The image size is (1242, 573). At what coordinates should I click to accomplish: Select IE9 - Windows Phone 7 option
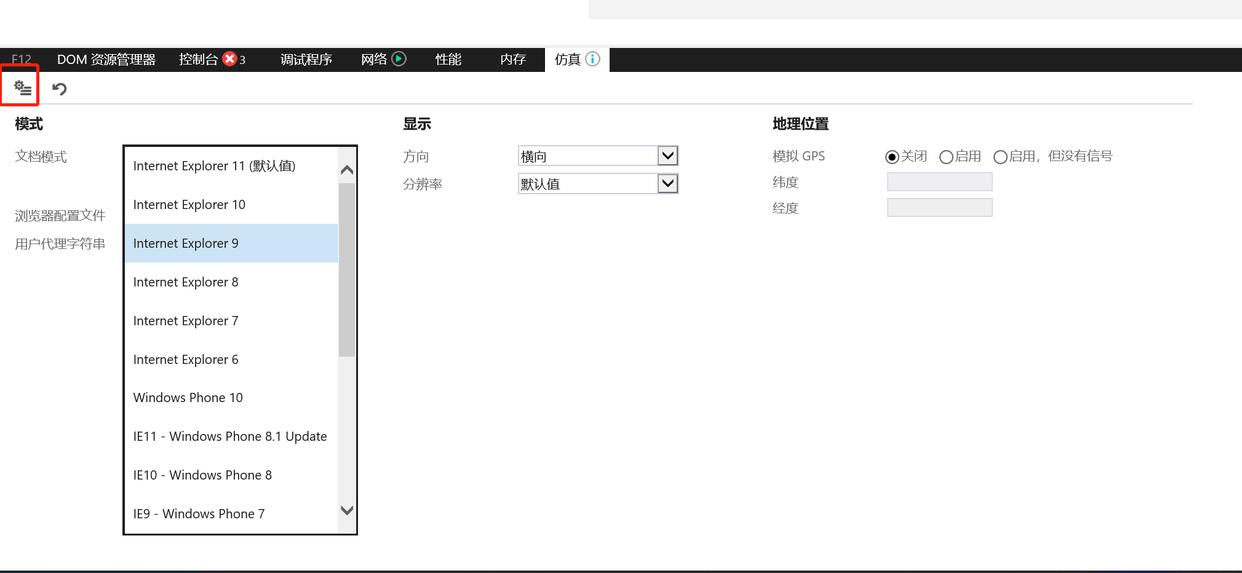[x=231, y=514]
